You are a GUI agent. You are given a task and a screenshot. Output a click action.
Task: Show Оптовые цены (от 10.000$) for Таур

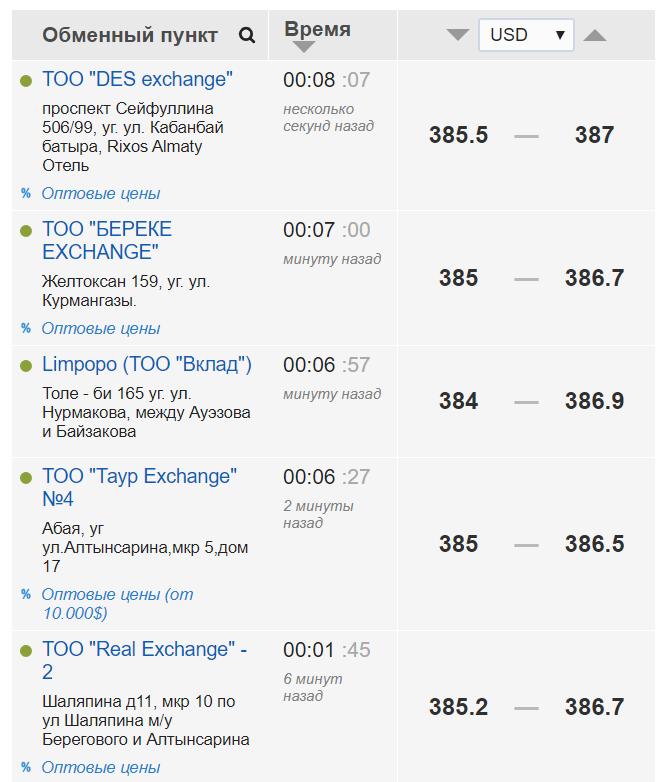117,603
